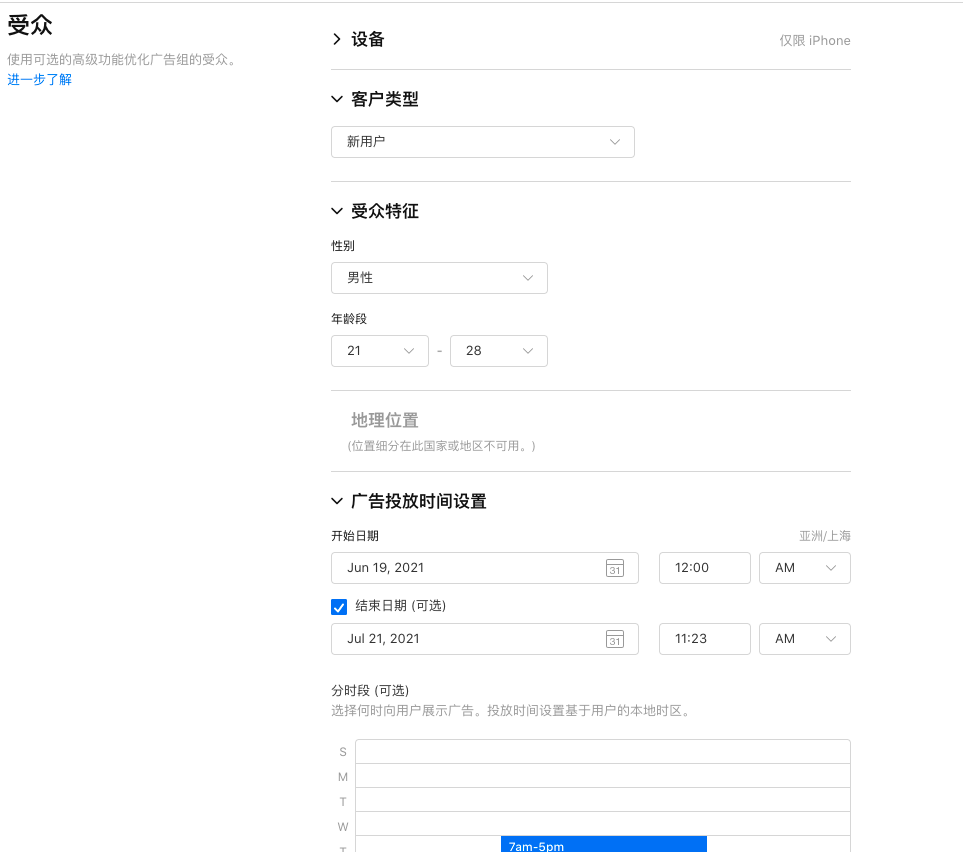963x852 pixels.
Task: Expand the 设备 section chevron
Action: coord(337,39)
